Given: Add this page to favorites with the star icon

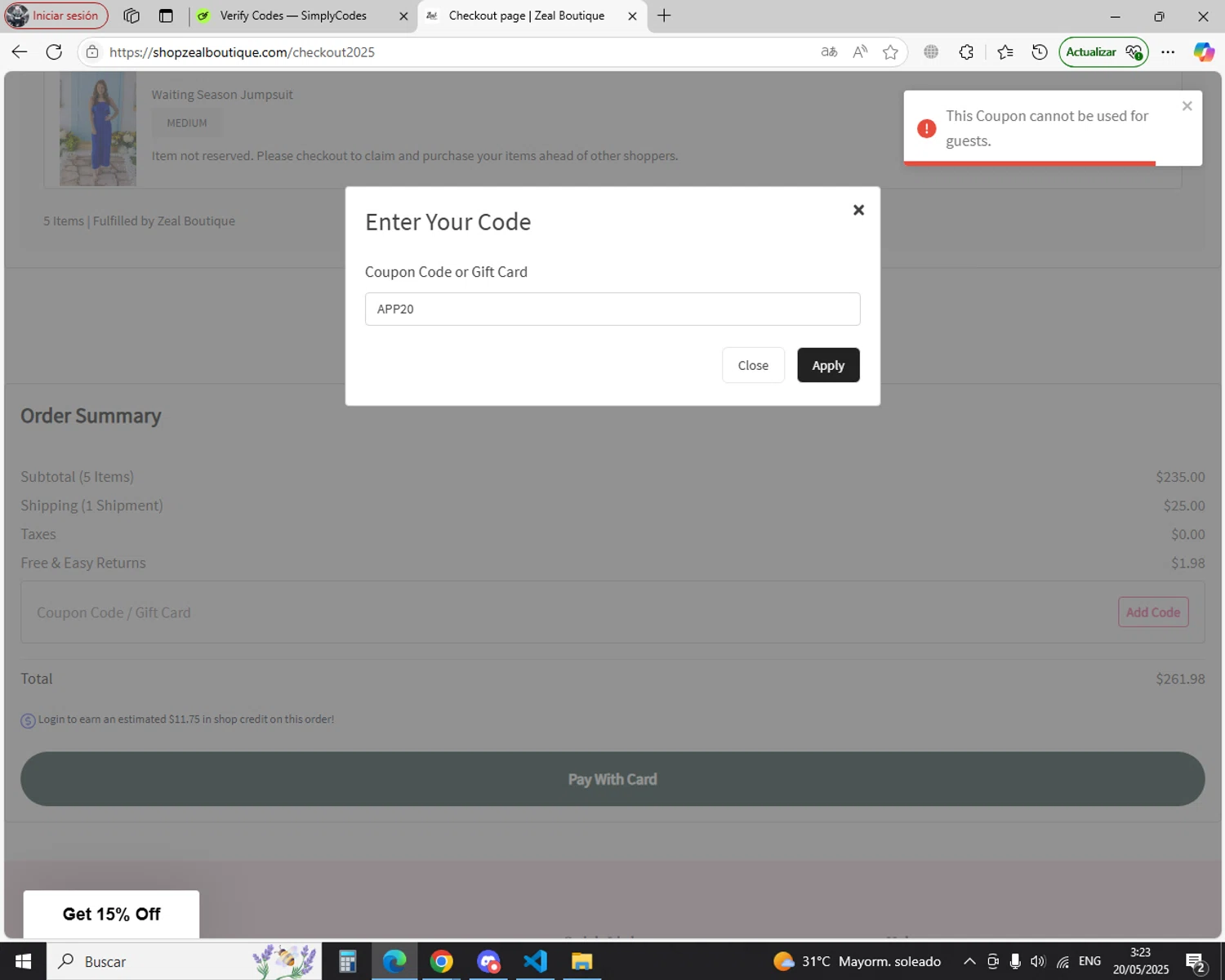Looking at the screenshot, I should pos(890,52).
